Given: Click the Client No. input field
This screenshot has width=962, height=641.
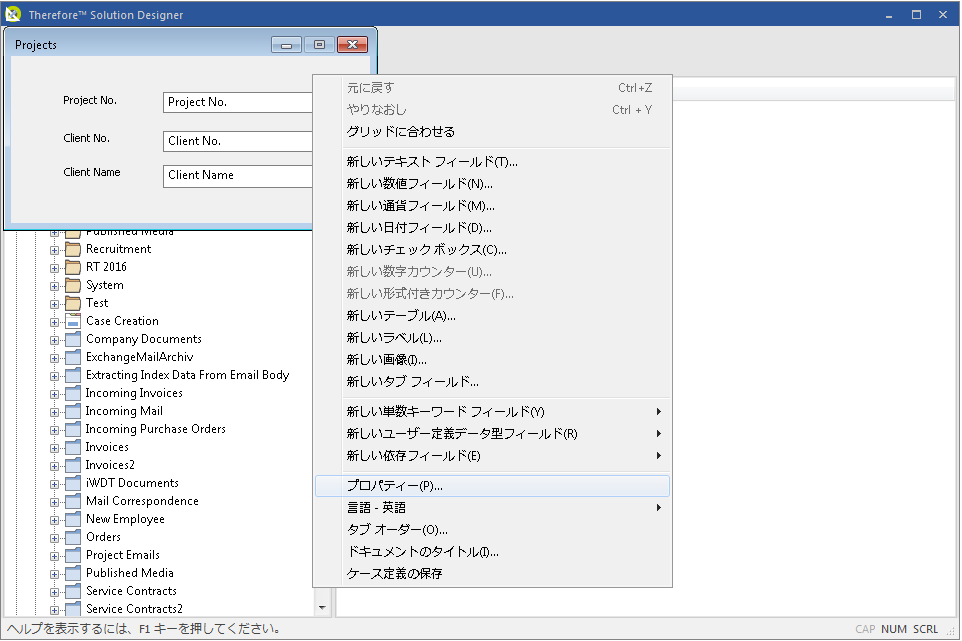Looking at the screenshot, I should 238,141.
